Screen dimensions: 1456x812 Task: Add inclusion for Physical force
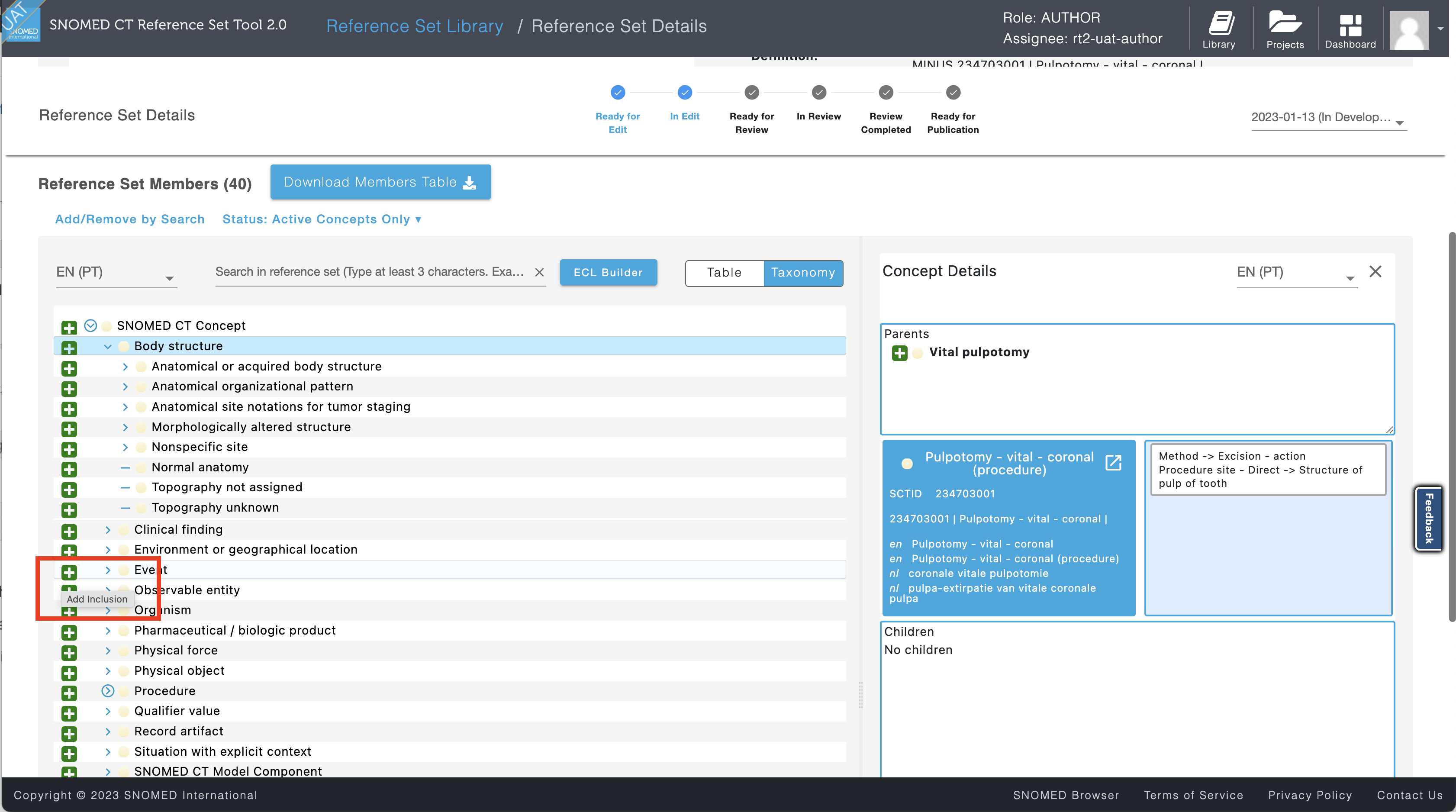(69, 653)
